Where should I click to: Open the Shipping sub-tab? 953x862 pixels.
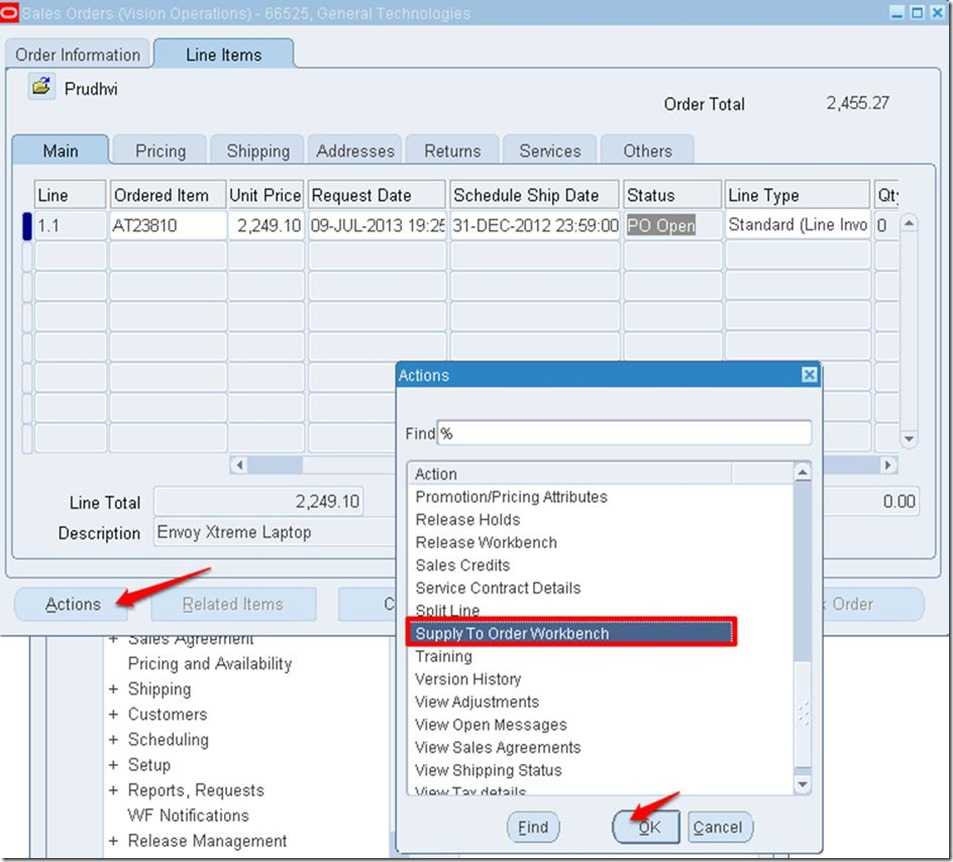pos(258,150)
